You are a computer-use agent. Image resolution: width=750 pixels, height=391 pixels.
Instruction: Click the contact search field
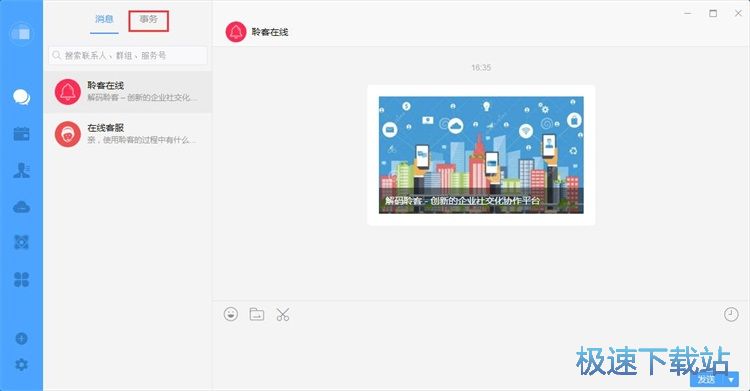click(x=128, y=56)
